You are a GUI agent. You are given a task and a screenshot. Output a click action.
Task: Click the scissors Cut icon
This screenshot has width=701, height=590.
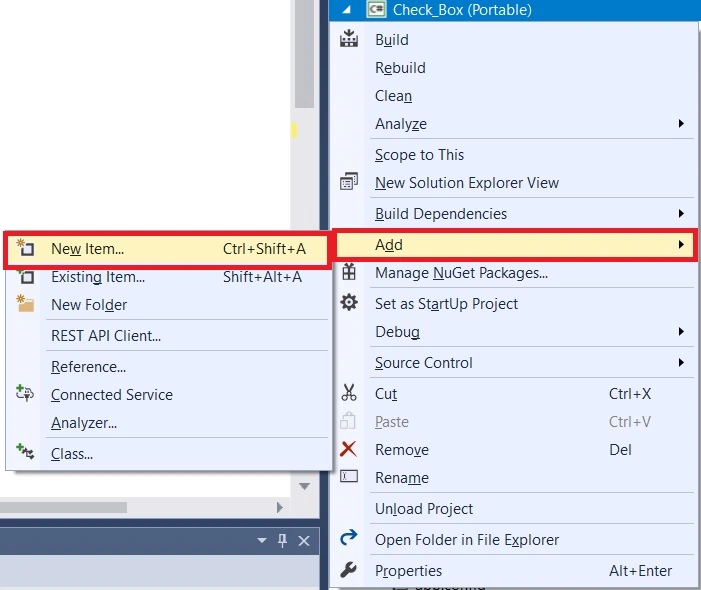(349, 392)
